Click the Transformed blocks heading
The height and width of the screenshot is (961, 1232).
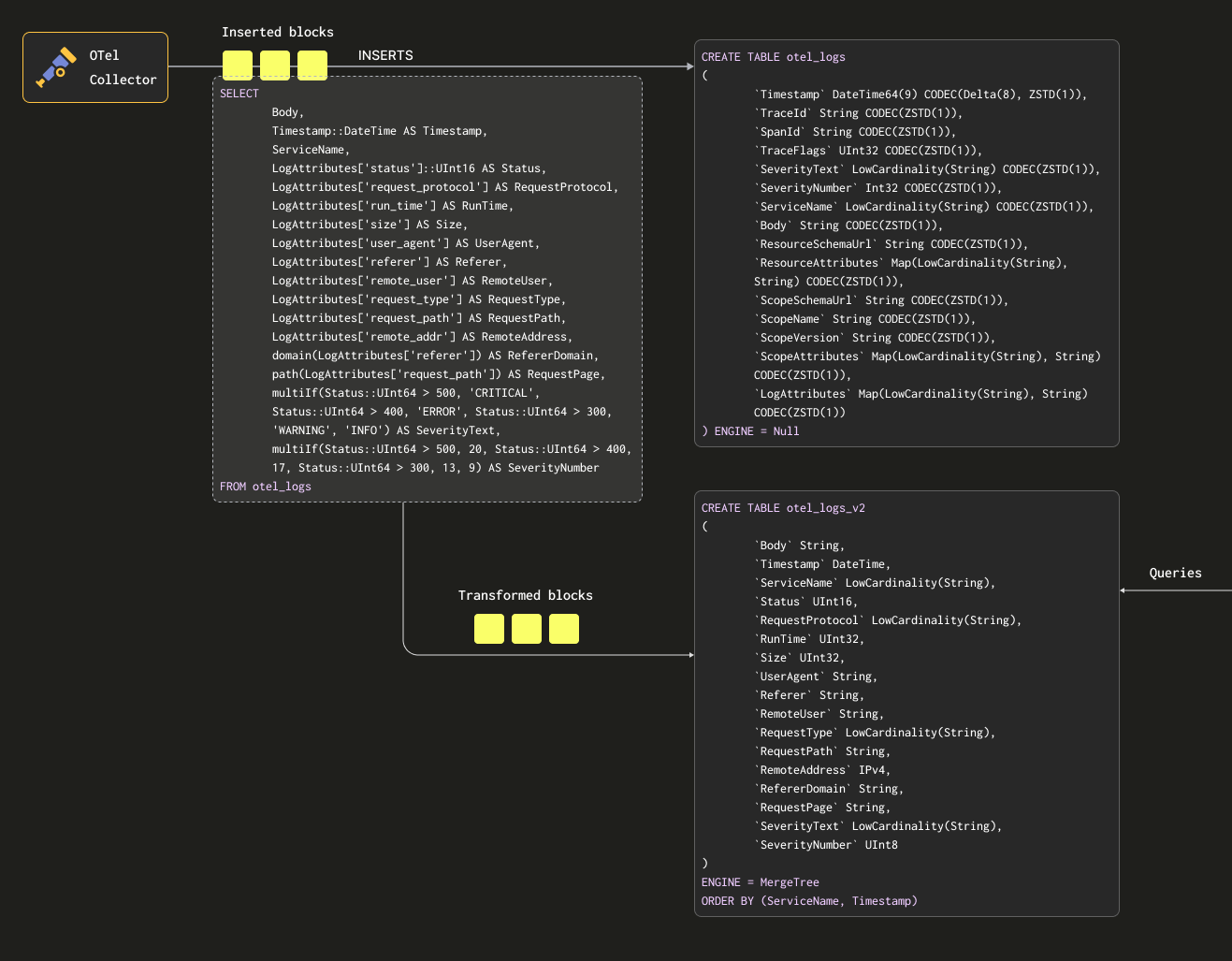525,595
